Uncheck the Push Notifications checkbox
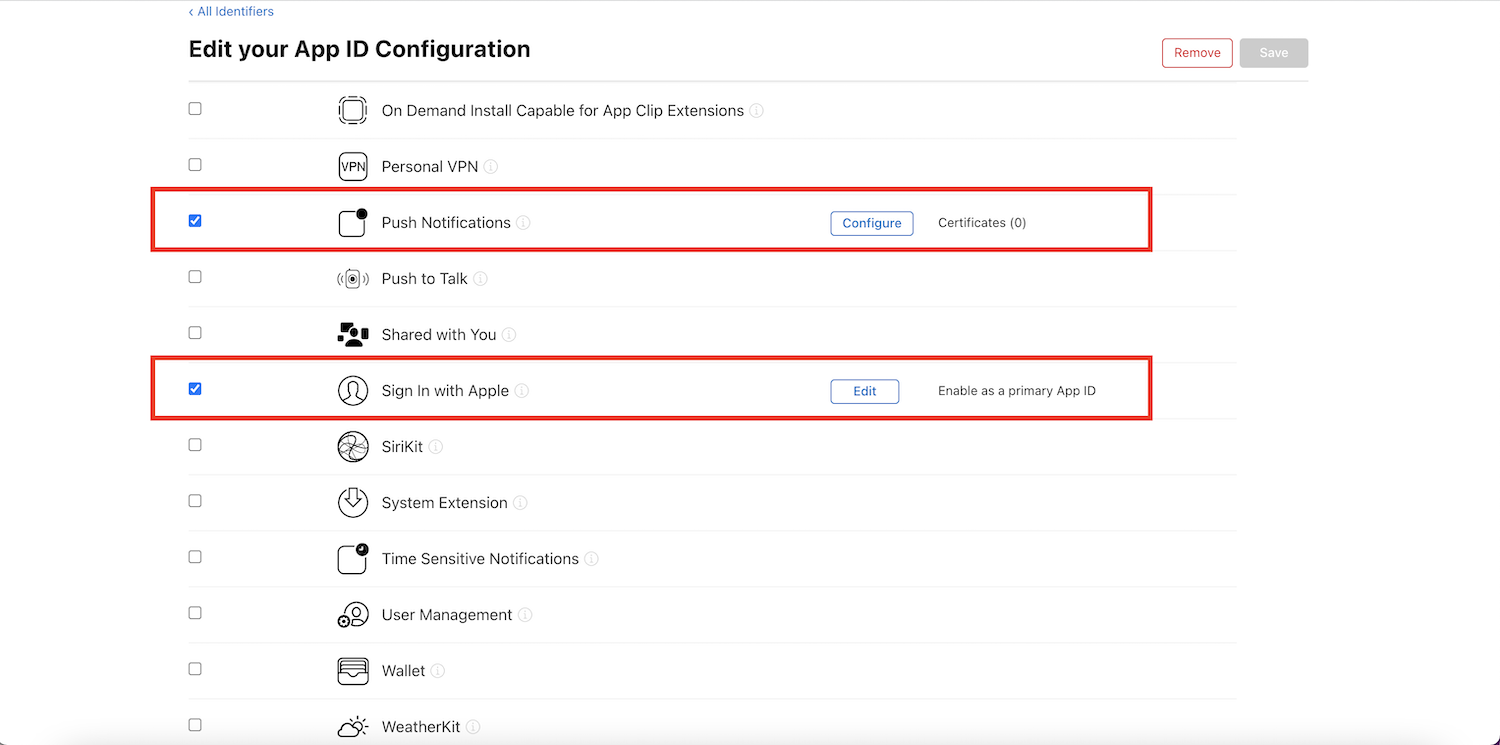The width and height of the screenshot is (1500, 745). point(195,221)
